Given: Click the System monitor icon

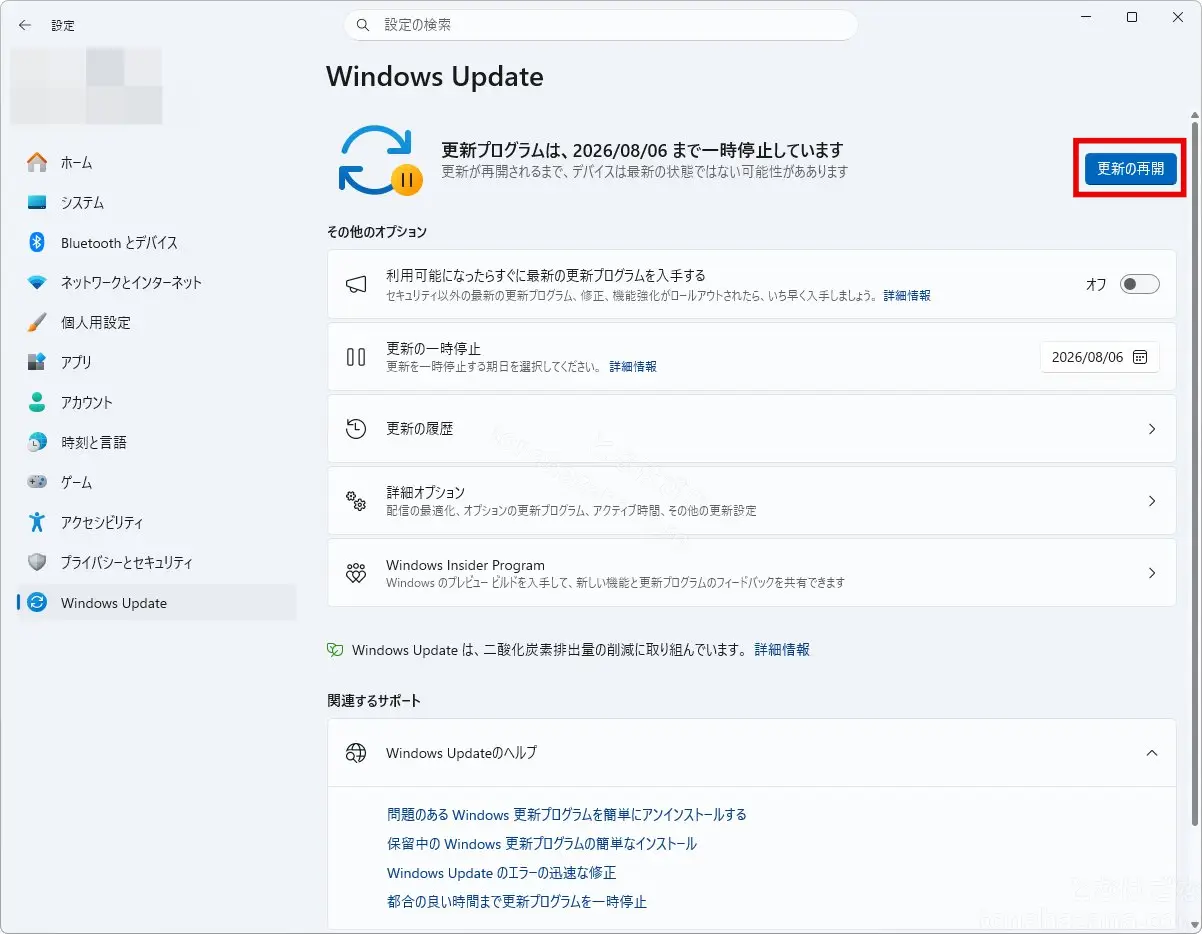Looking at the screenshot, I should (37, 202).
